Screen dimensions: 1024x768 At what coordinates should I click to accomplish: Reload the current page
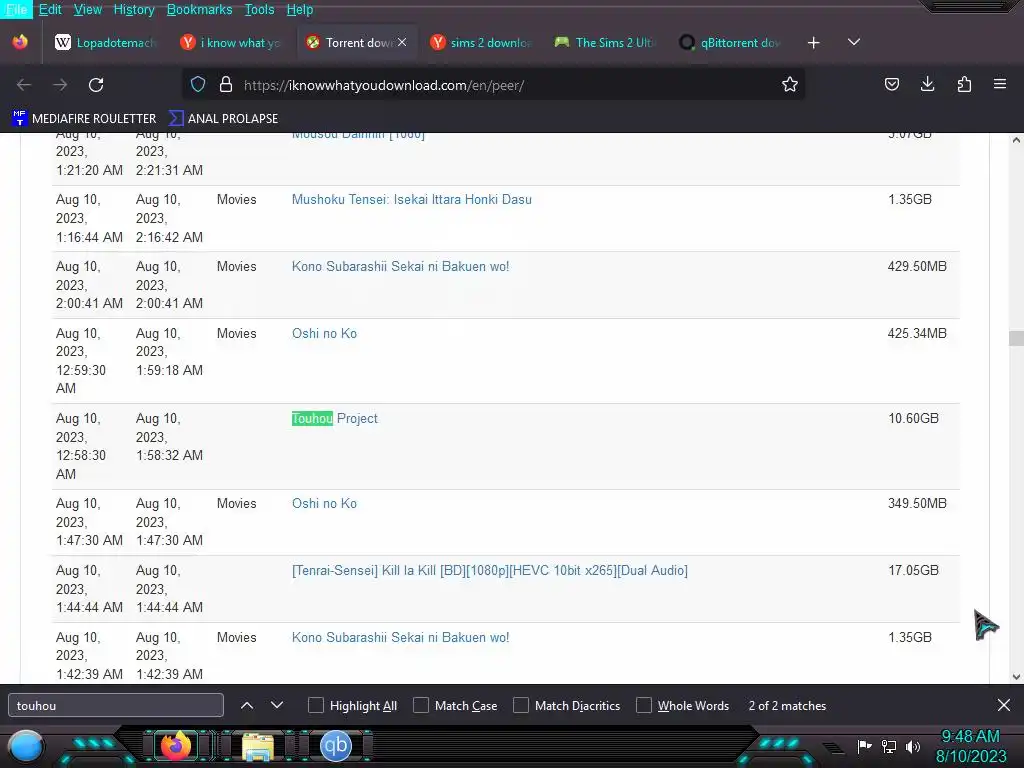click(x=96, y=85)
